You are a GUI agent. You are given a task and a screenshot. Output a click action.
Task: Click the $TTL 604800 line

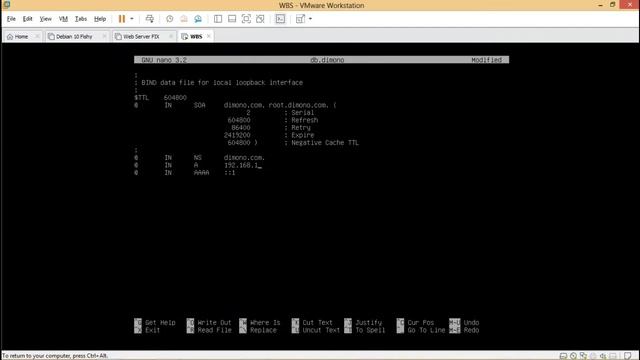[x=160, y=98]
